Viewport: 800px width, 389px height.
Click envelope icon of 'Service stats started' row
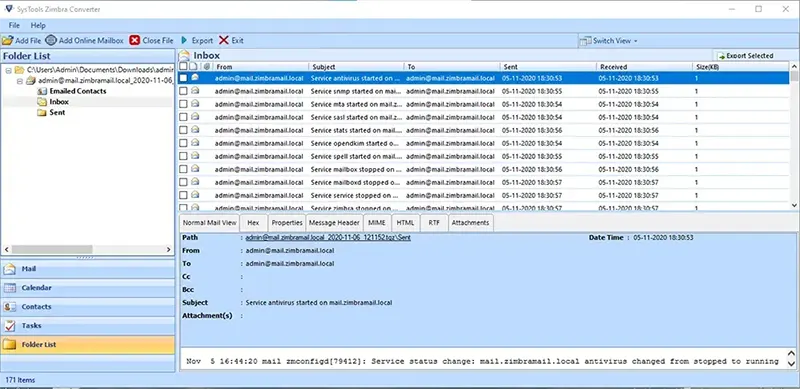click(195, 130)
